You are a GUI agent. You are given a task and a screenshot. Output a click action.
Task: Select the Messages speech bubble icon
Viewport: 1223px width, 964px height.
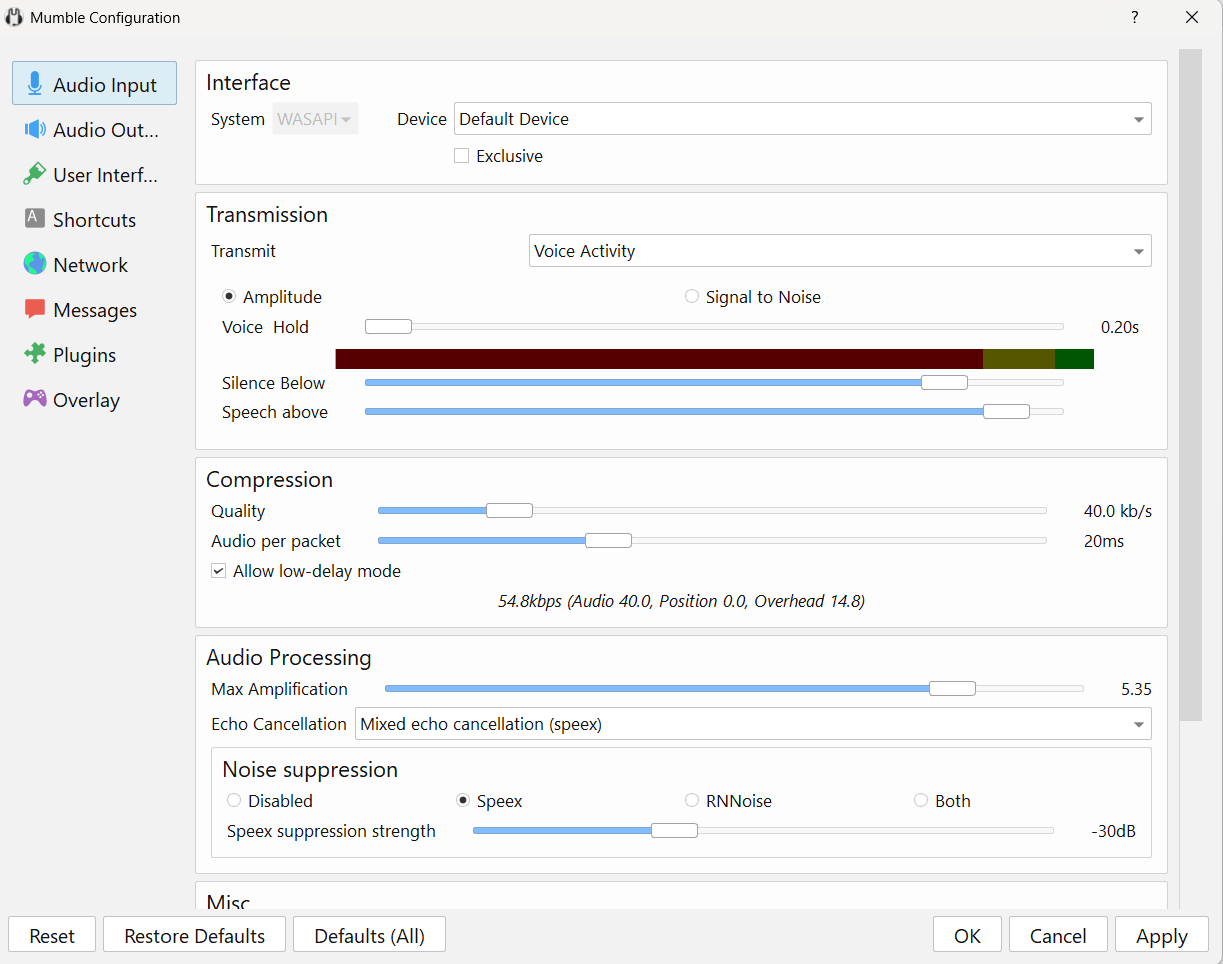pos(35,309)
